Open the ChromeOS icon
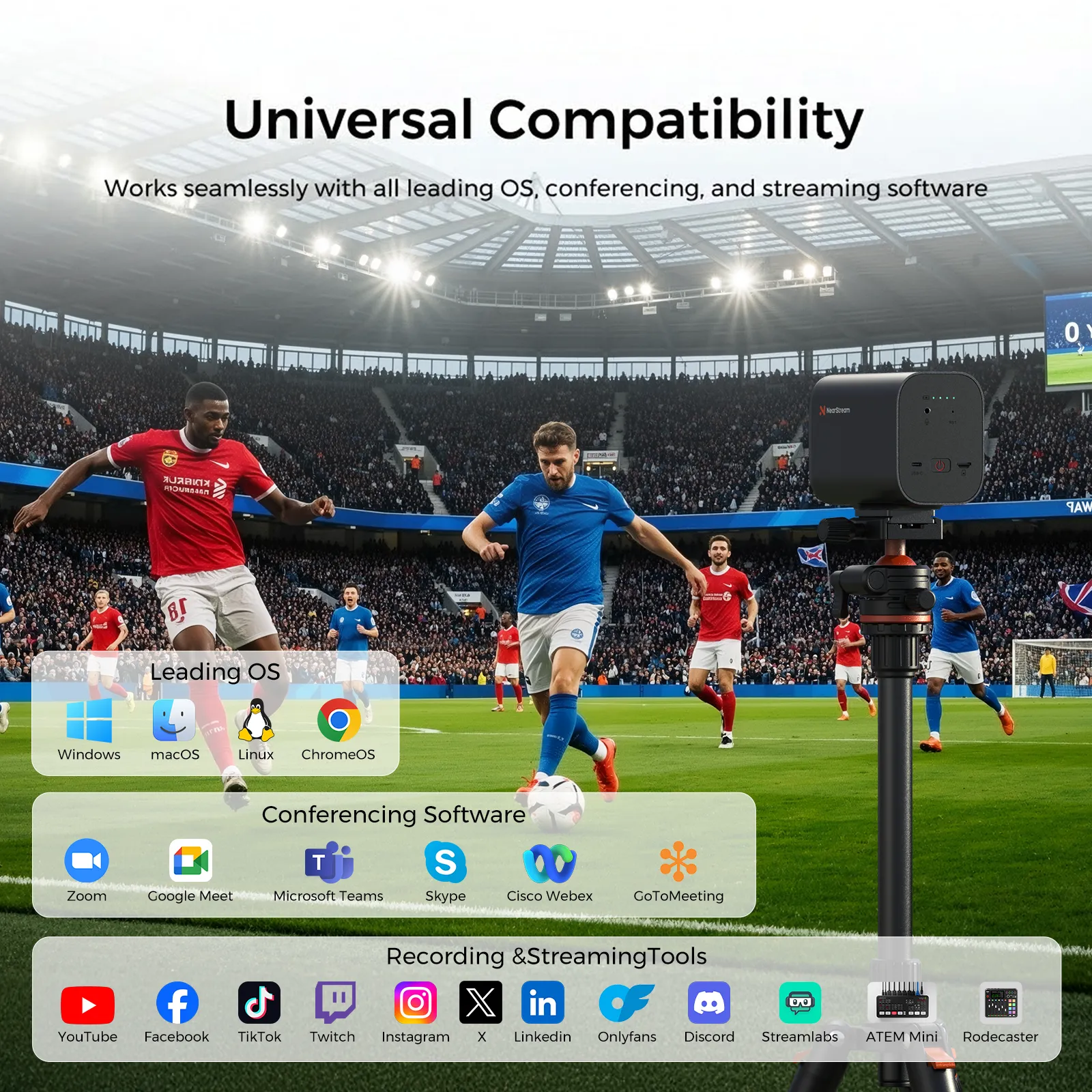Image resolution: width=1092 pixels, height=1092 pixels. [339, 720]
